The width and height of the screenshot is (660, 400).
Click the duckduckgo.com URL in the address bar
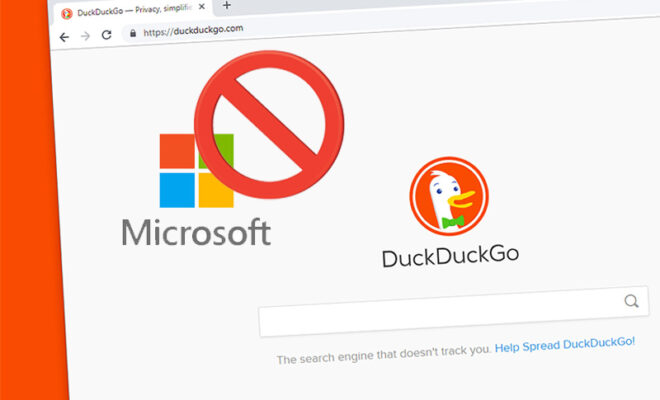pyautogui.click(x=189, y=31)
